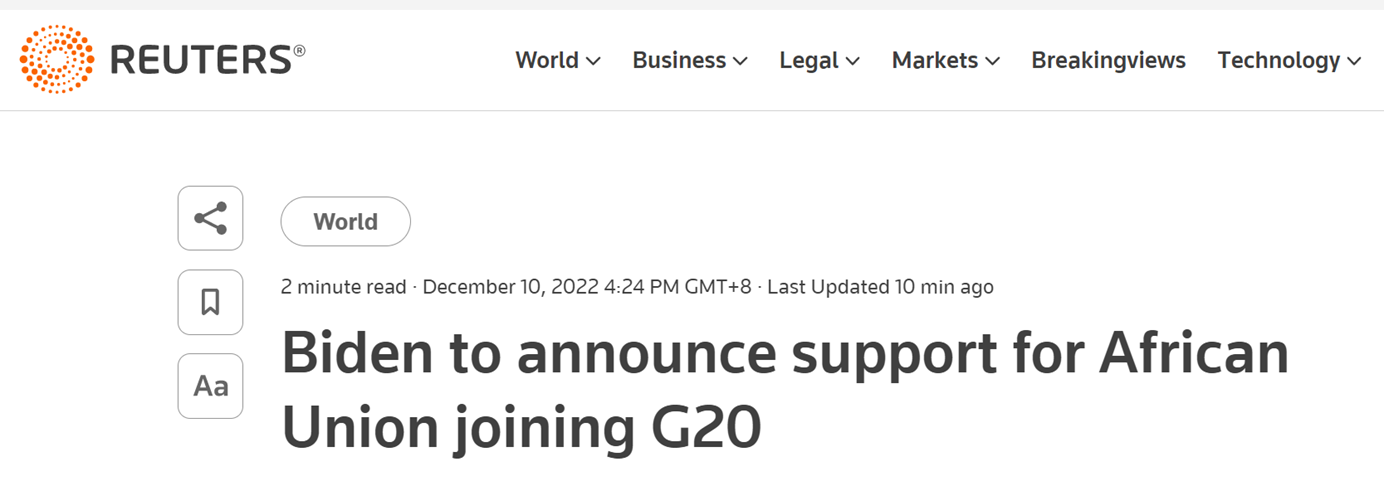Viewport: 1384px width, 486px height.
Task: Click the Reuters sunburst logo icon
Action: point(57,60)
